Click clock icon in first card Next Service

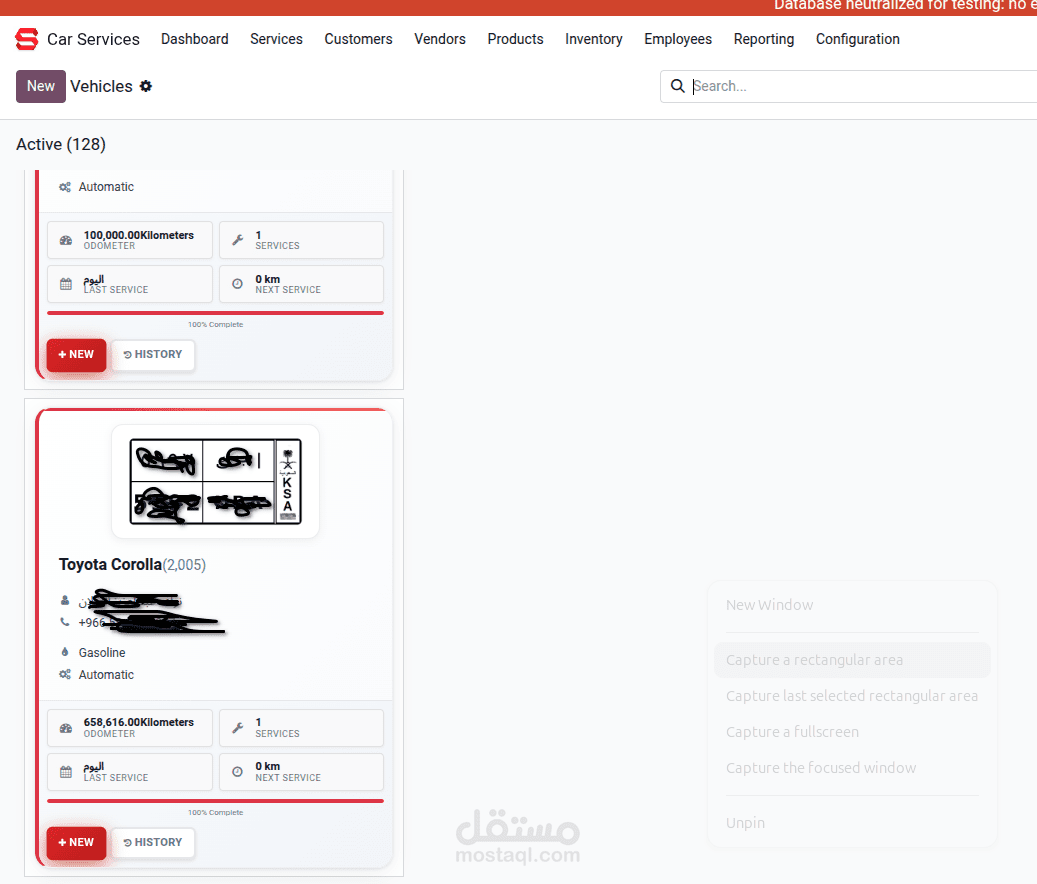point(237,284)
